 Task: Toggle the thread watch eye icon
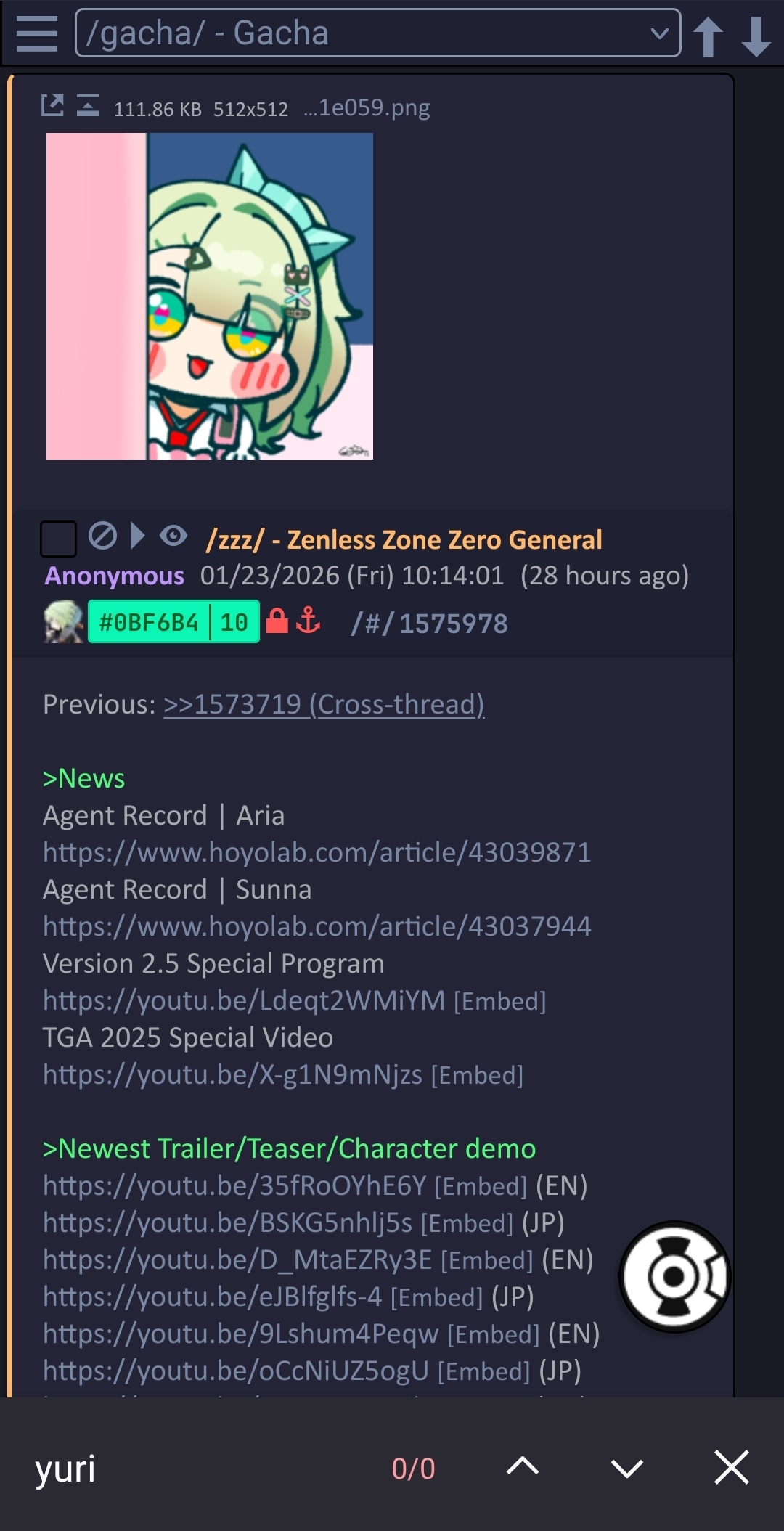pos(173,536)
